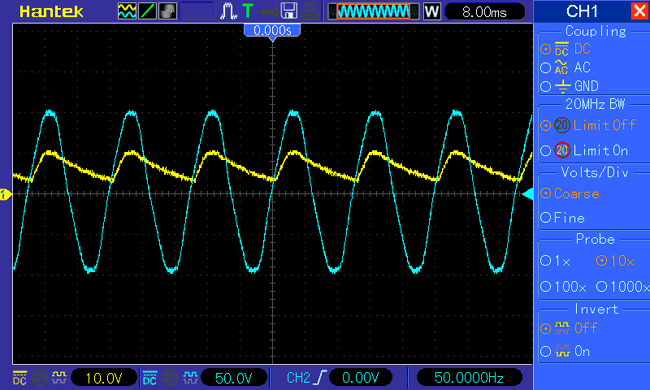
Task: Click the green diagonal line icon
Action: [147, 11]
